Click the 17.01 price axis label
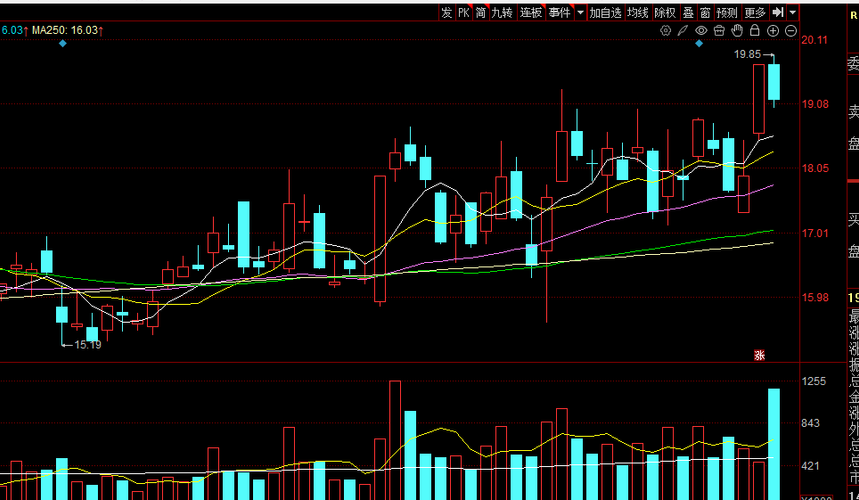 (815, 234)
